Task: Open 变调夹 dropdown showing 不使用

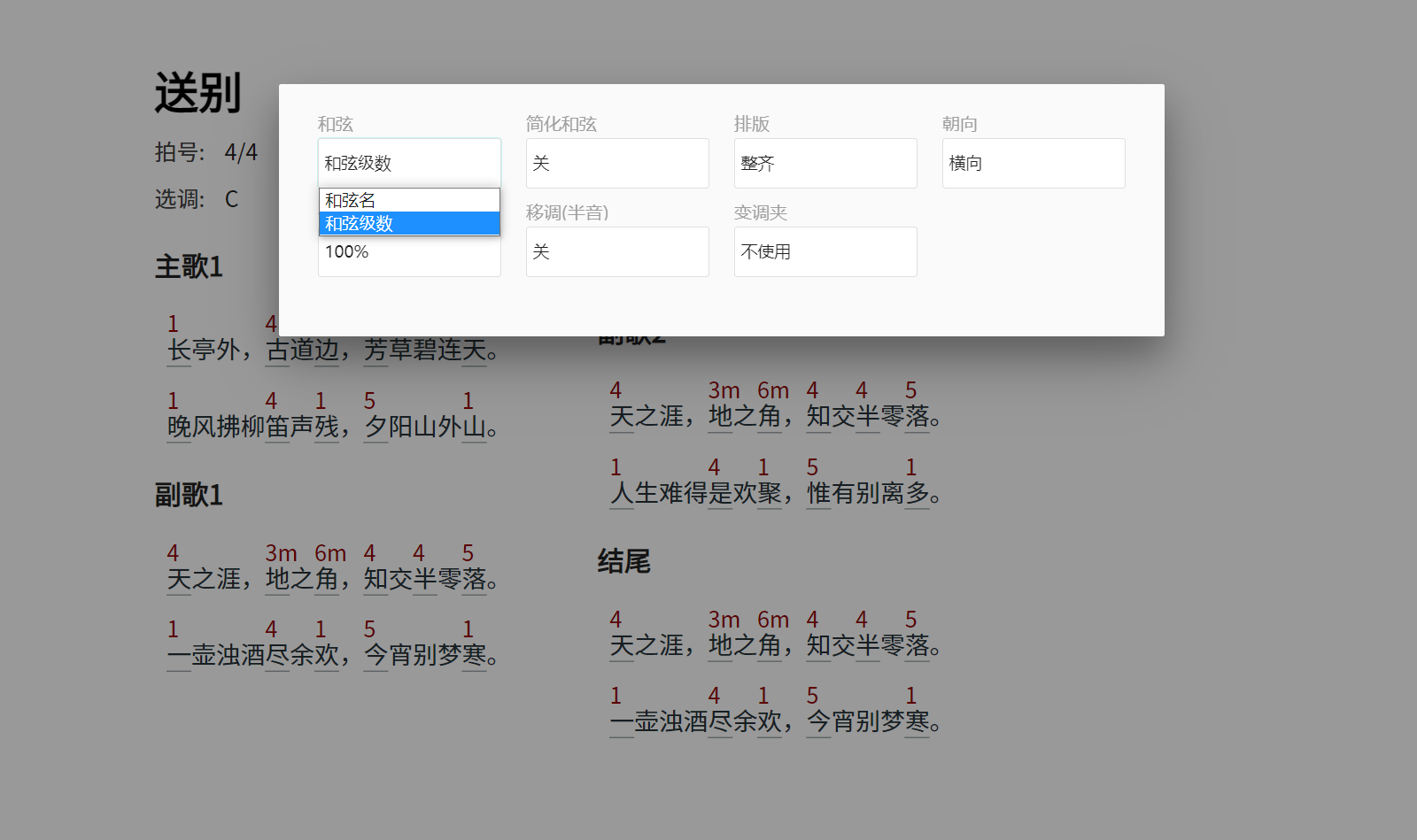Action: pyautogui.click(x=825, y=251)
